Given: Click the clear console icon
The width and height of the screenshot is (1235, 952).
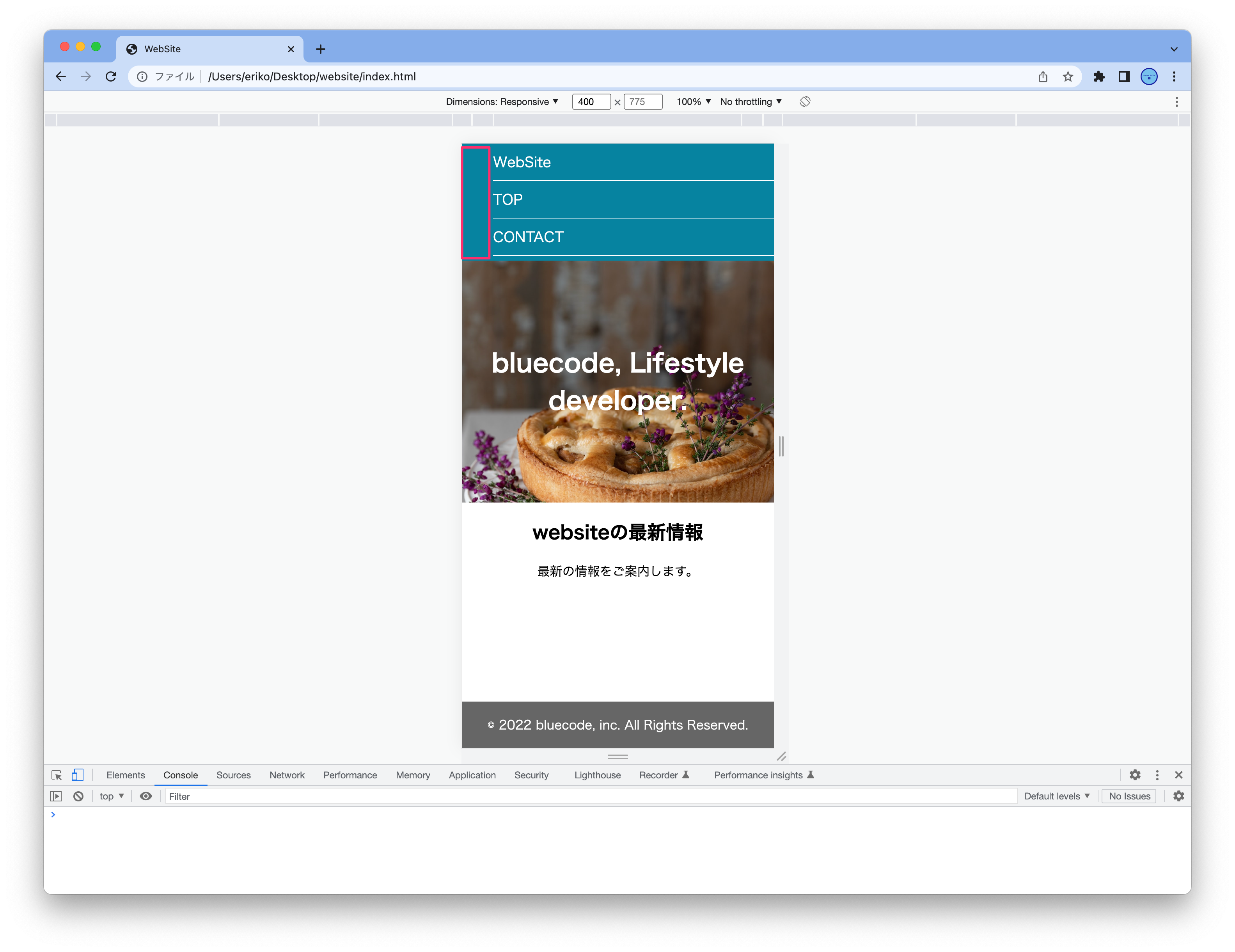Looking at the screenshot, I should coord(78,796).
